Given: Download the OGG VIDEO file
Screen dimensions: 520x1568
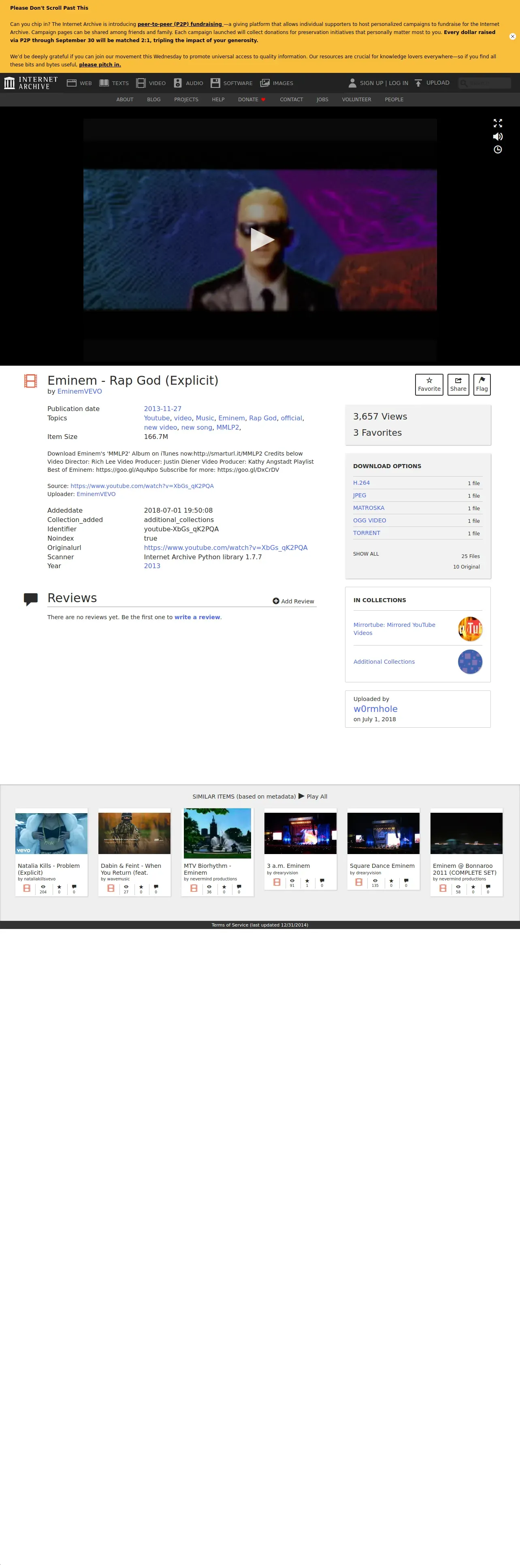Looking at the screenshot, I should (370, 520).
